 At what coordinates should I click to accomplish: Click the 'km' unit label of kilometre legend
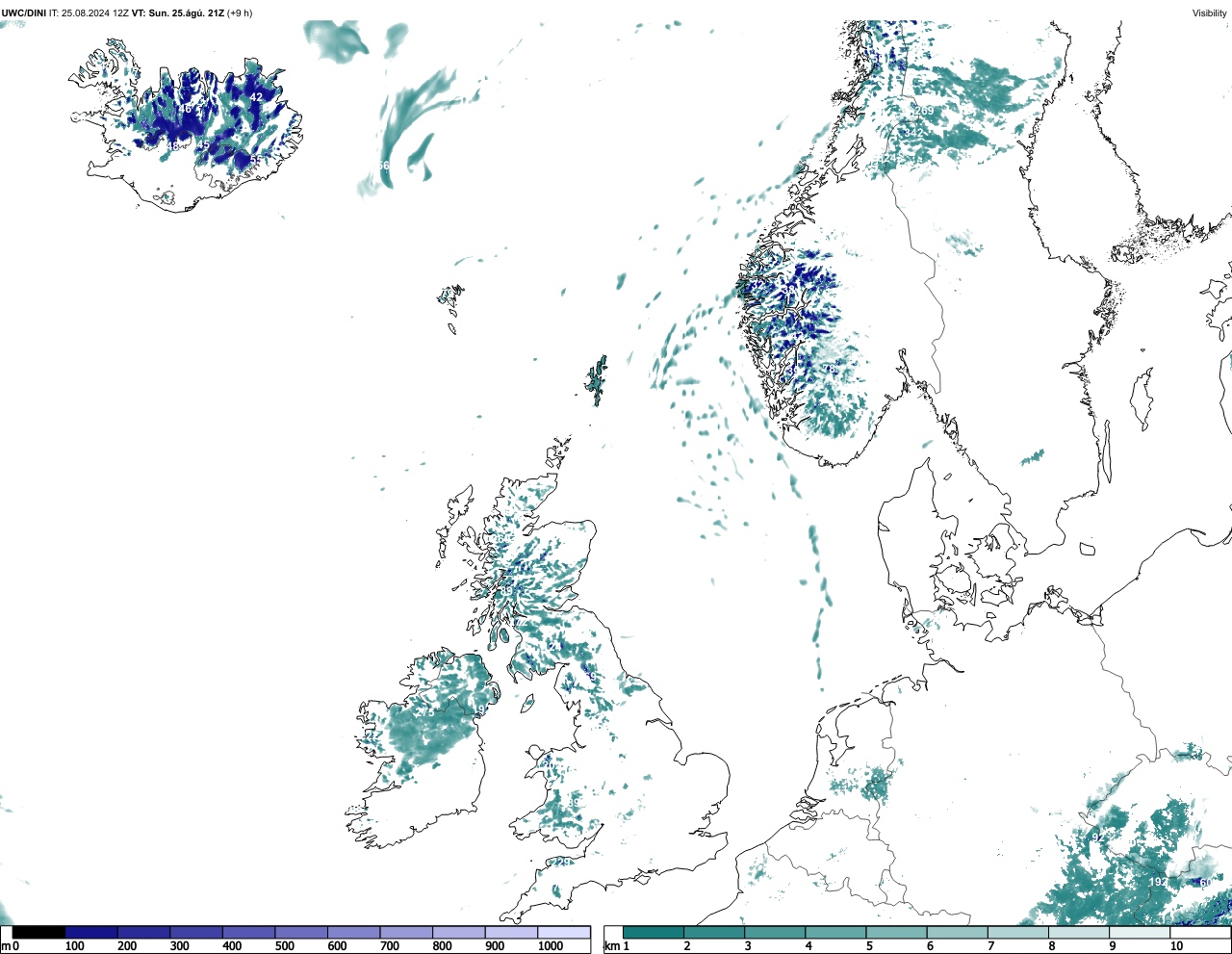click(612, 946)
